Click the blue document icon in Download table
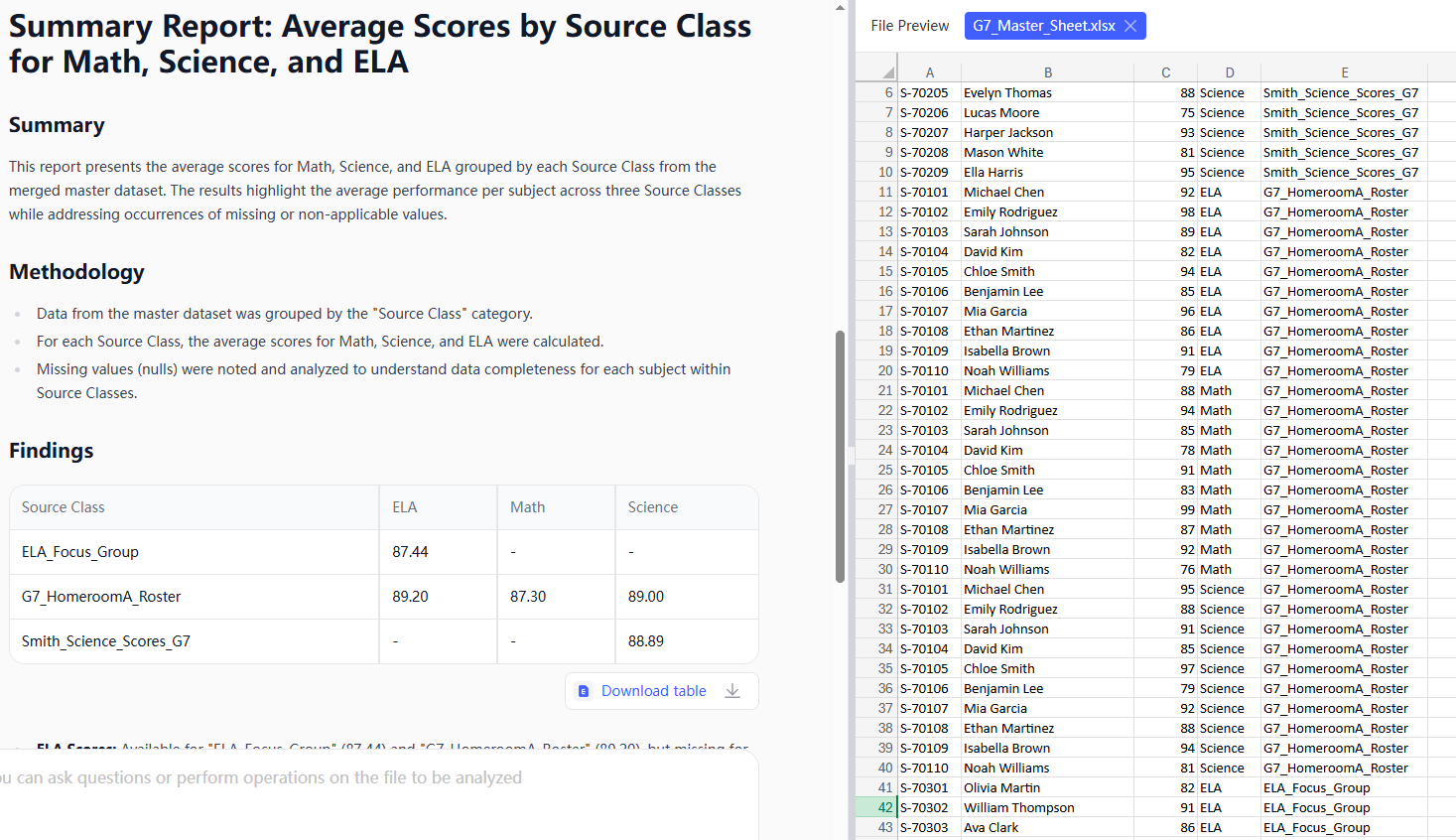This screenshot has height=840, width=1456. coord(584,691)
